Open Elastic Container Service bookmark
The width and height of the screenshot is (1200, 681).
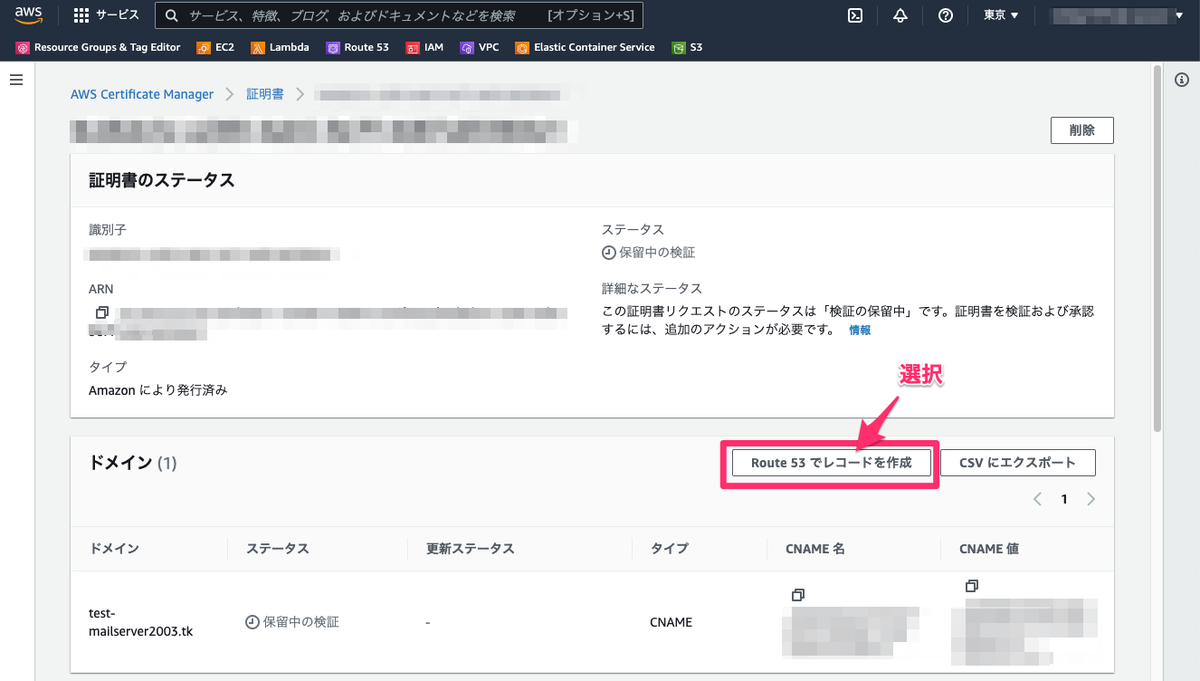[585, 47]
